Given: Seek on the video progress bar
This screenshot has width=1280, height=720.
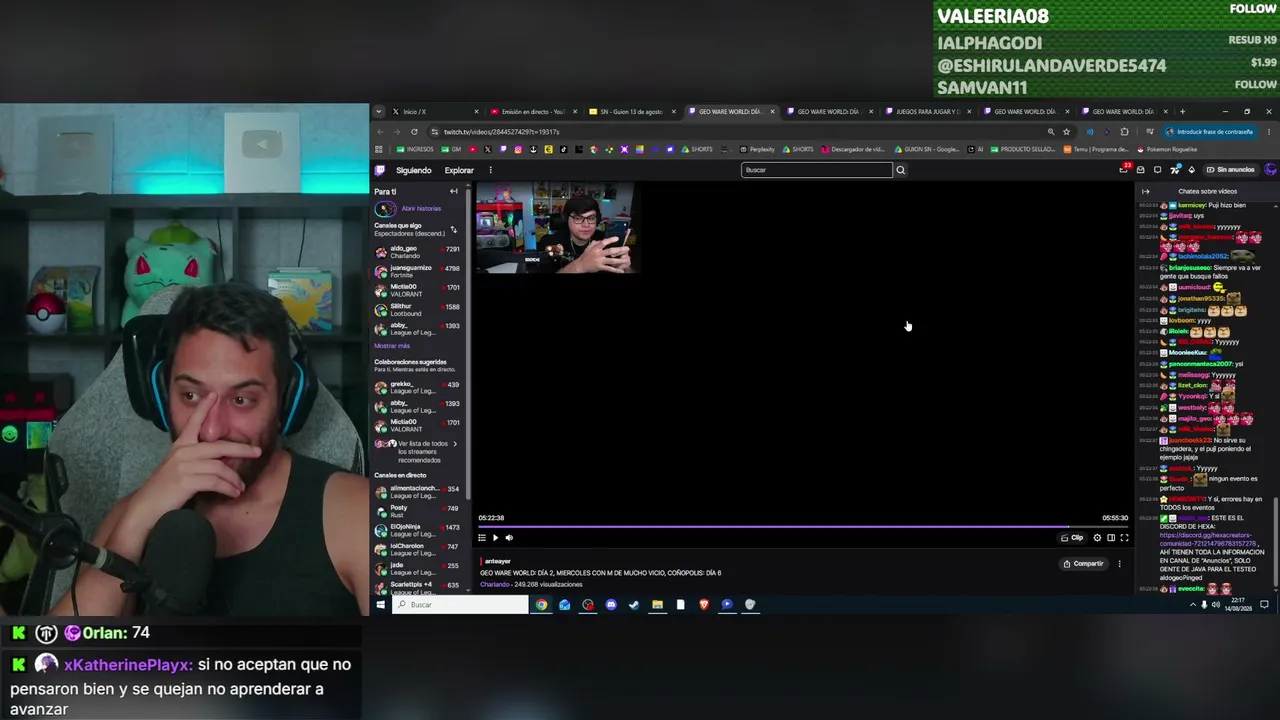Looking at the screenshot, I should point(803,527).
